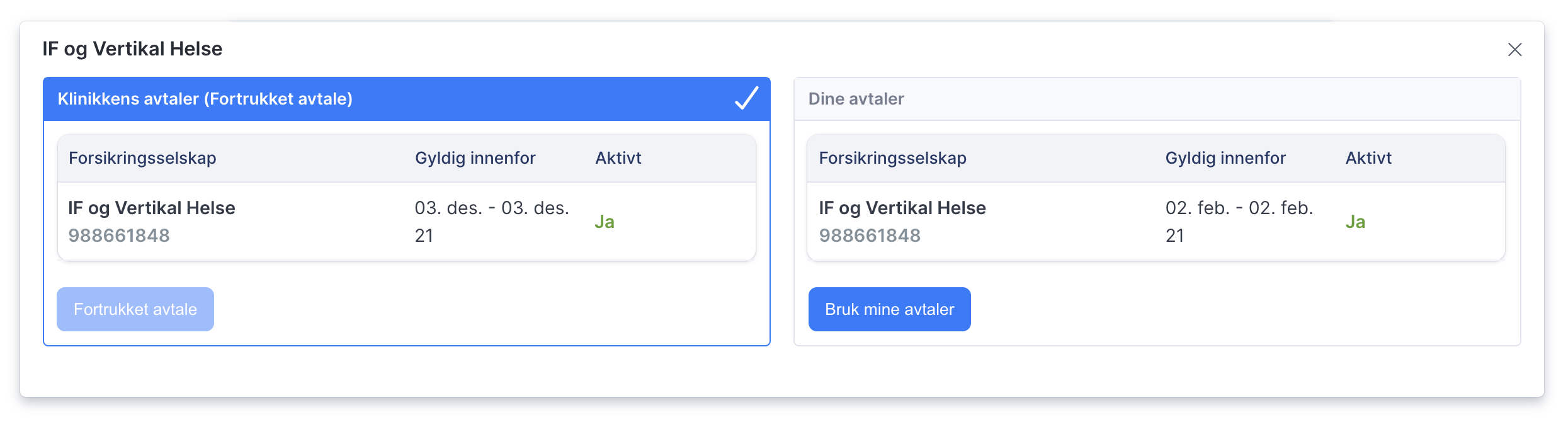
Task: Click the green Ja status in Dine avtaler
Action: coord(1355,222)
